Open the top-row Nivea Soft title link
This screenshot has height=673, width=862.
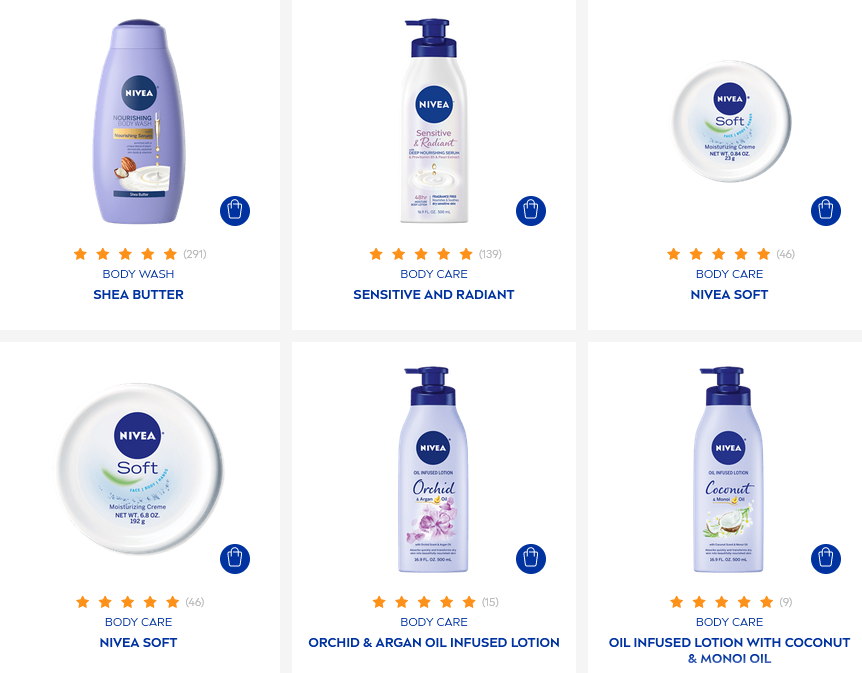729,295
